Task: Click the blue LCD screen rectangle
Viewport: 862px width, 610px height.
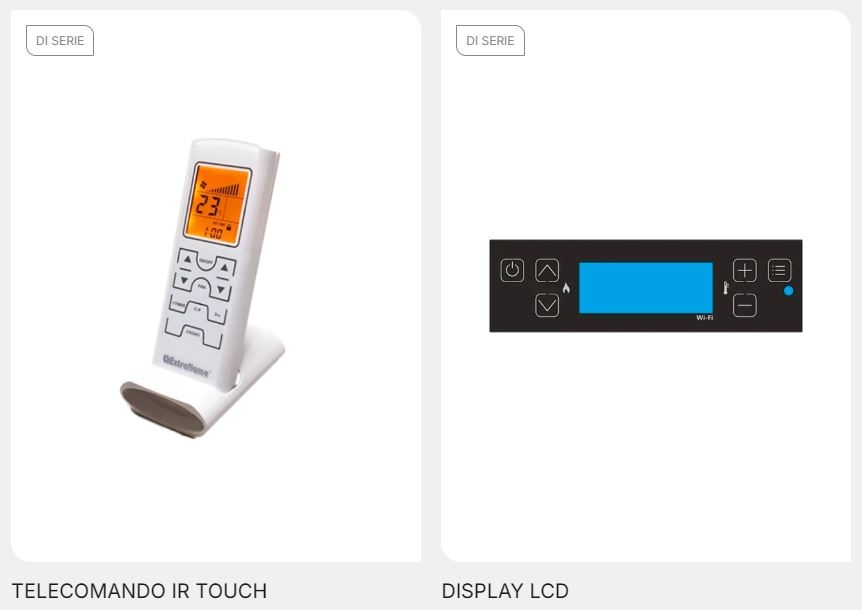Action: (646, 288)
